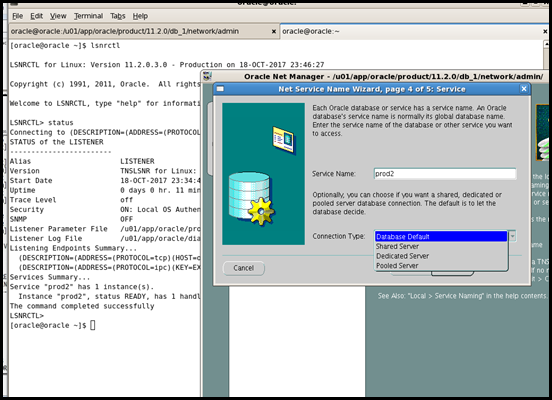Select Database Default connection type
The width and height of the screenshot is (552, 400).
pos(441,237)
